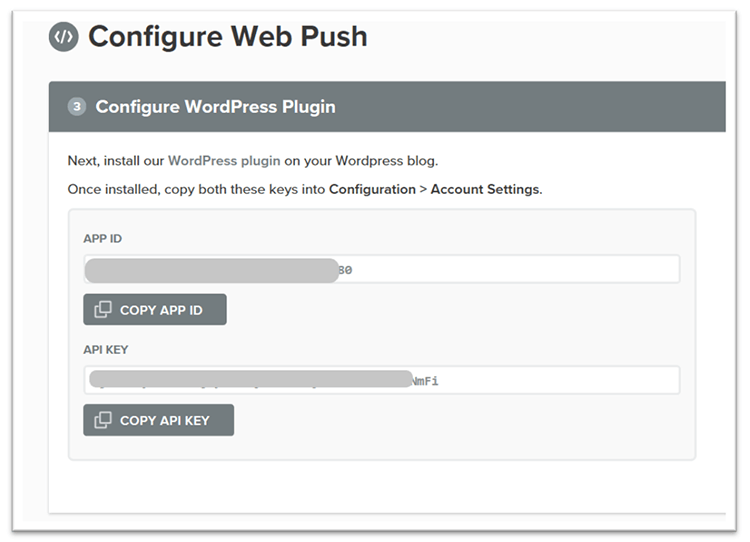
Task: Click the step 3 number badge
Action: coord(77,106)
